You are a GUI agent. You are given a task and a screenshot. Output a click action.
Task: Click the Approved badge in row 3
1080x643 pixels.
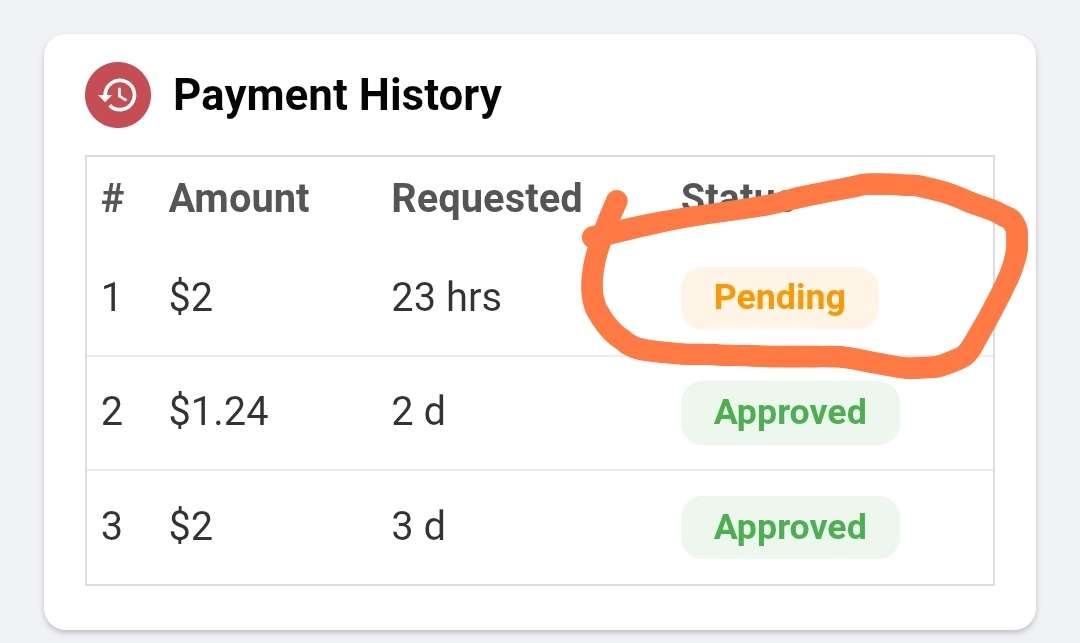[x=790, y=527]
